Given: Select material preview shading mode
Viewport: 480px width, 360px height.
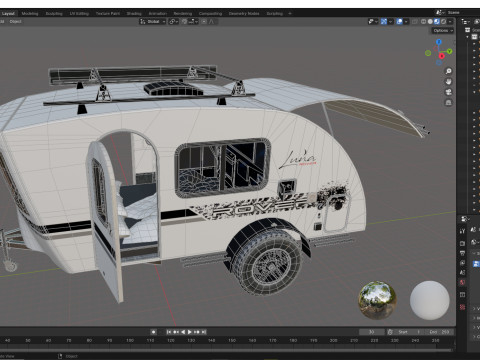Looking at the screenshot, I should point(437,21).
